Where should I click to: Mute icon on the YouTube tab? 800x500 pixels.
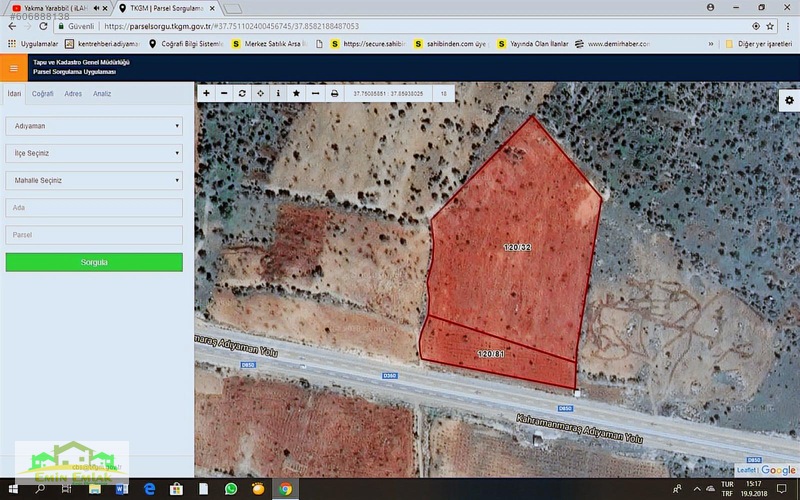96,8
